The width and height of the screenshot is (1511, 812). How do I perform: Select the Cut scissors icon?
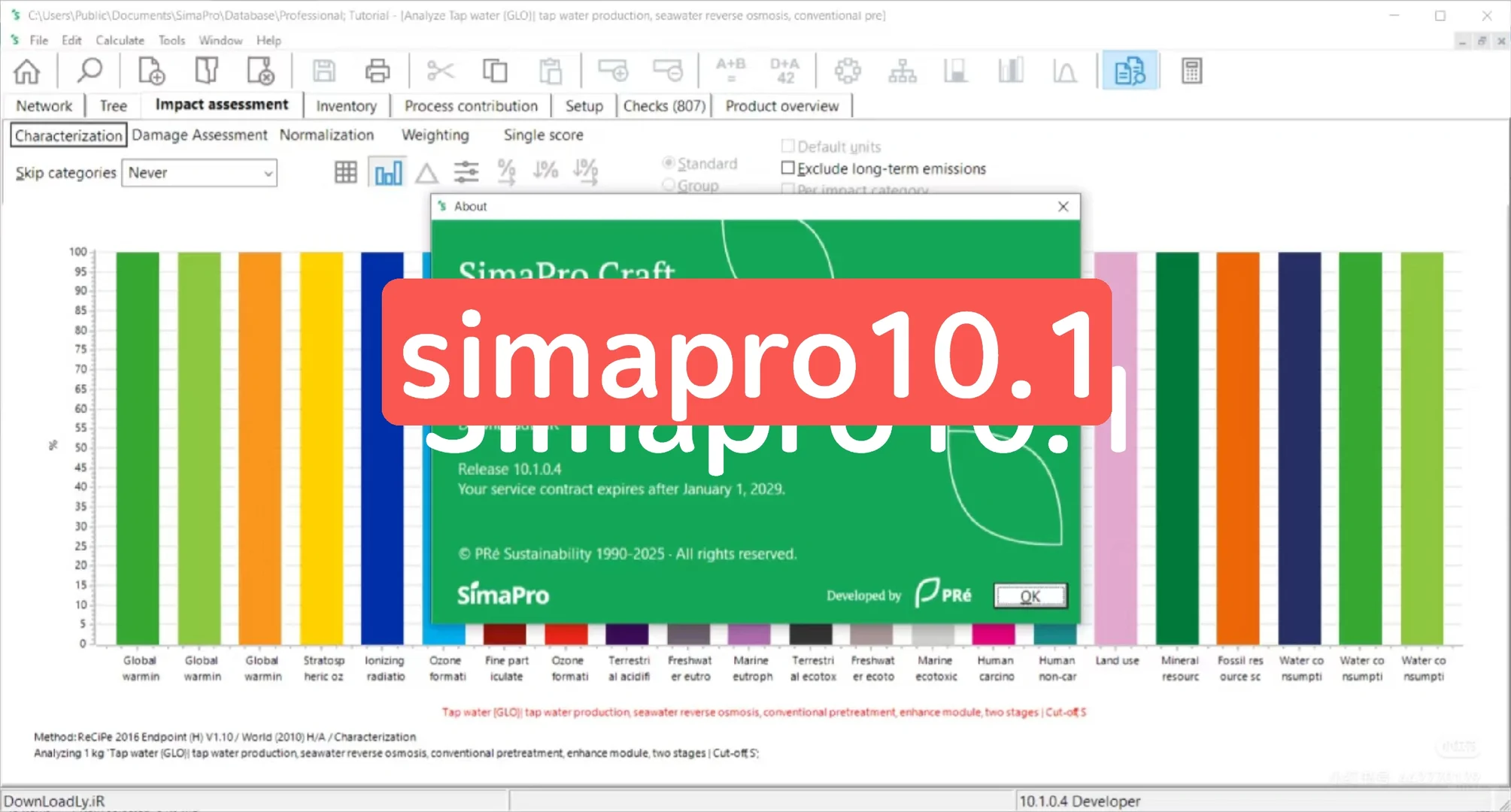(441, 70)
